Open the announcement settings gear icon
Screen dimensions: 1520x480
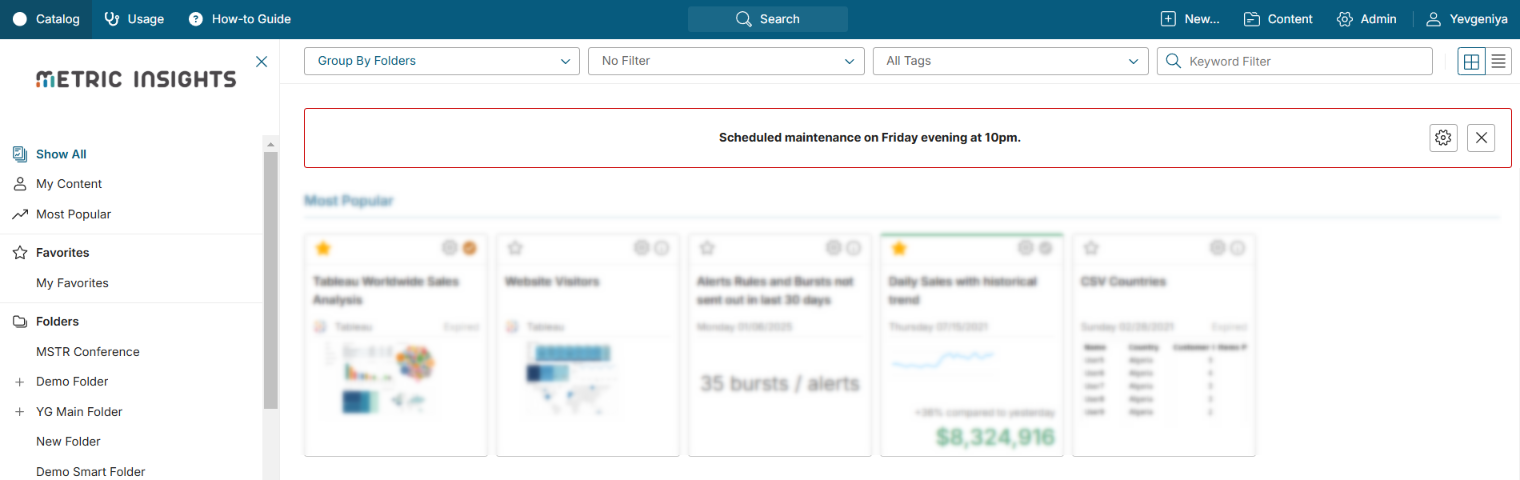[1443, 138]
